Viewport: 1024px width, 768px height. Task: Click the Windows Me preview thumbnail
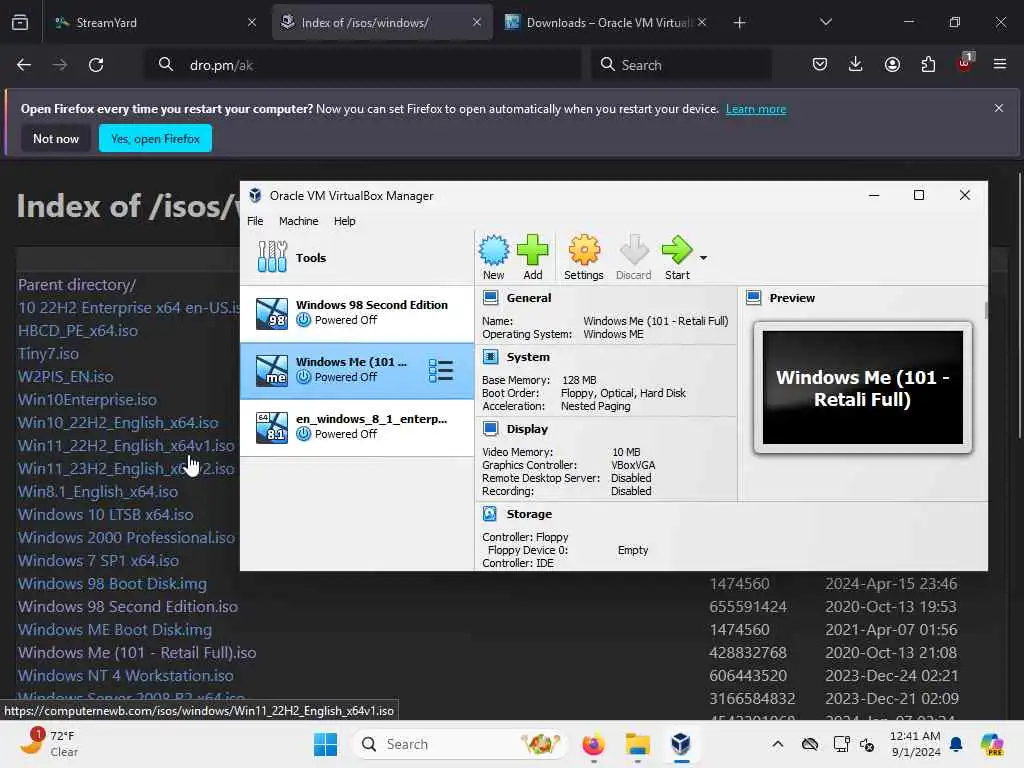tap(863, 387)
